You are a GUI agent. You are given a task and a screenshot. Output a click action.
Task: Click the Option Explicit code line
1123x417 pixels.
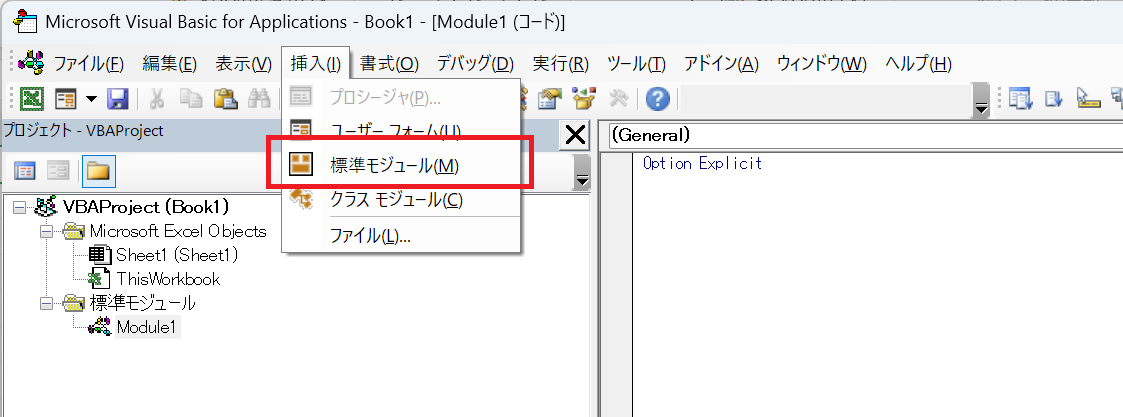(x=703, y=163)
